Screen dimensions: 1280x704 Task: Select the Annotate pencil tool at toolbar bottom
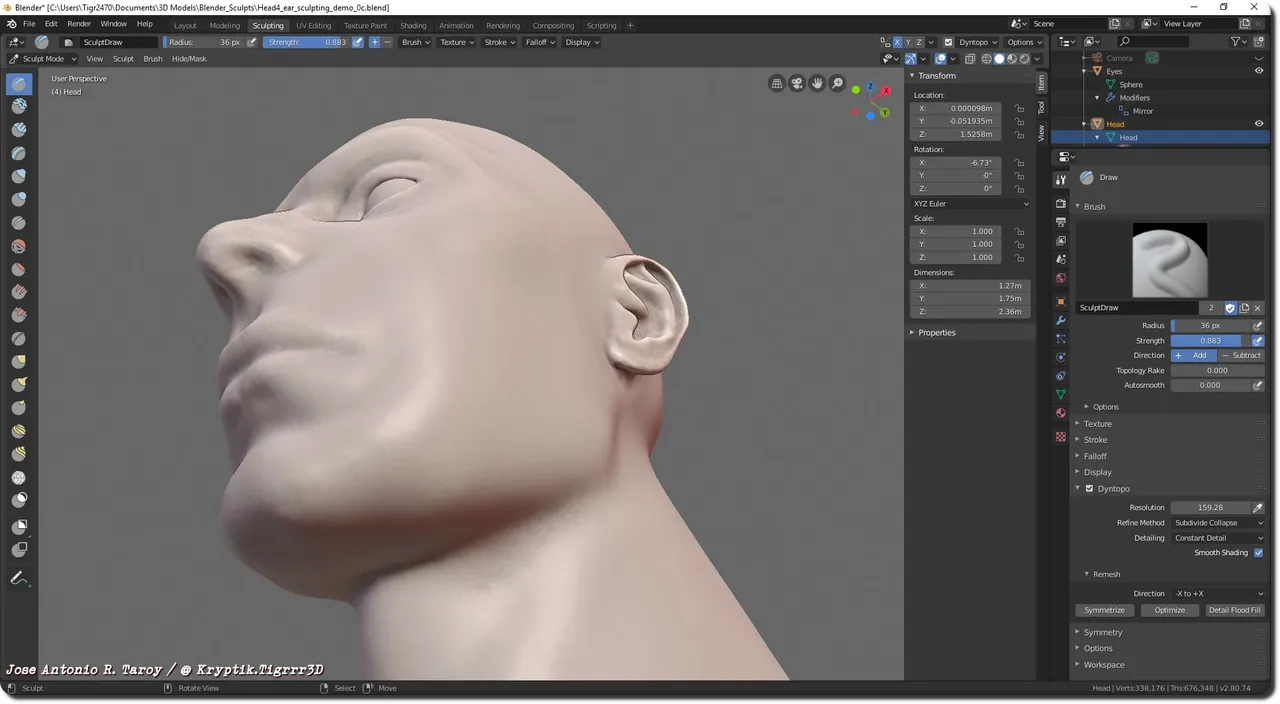[x=19, y=578]
